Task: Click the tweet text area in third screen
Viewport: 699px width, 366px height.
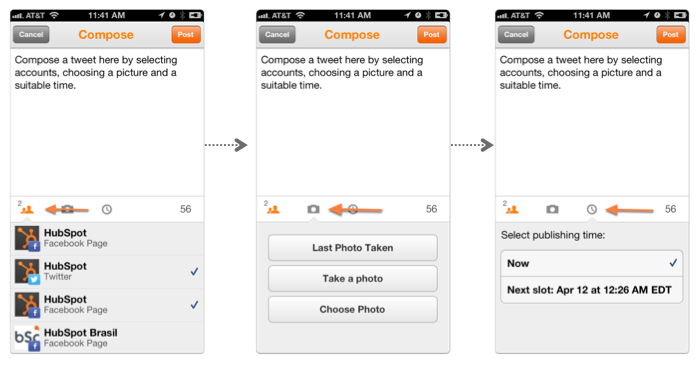Action: pos(592,122)
